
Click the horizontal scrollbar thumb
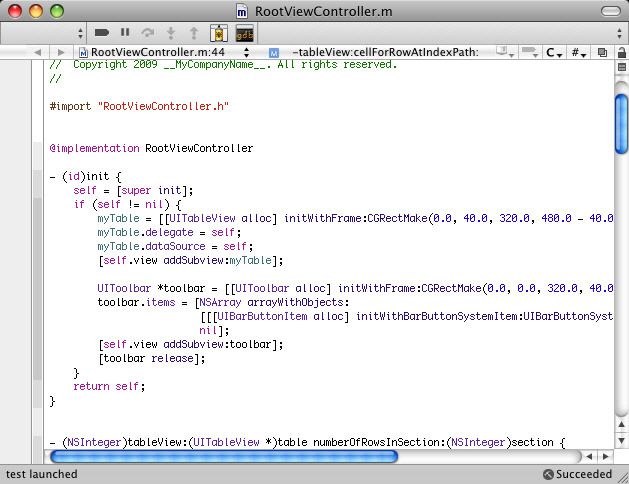coord(224,456)
